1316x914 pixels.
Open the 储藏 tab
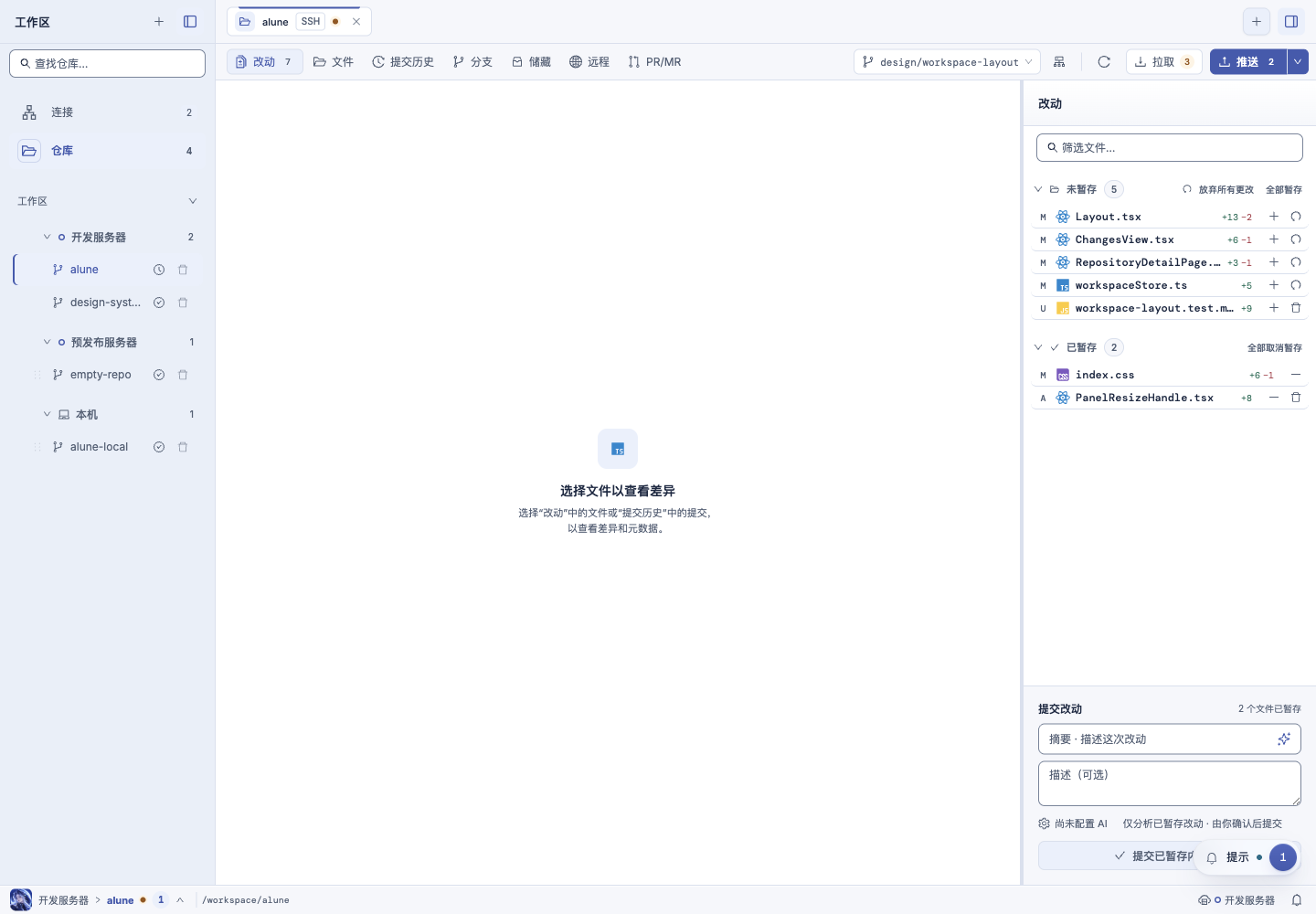531,62
